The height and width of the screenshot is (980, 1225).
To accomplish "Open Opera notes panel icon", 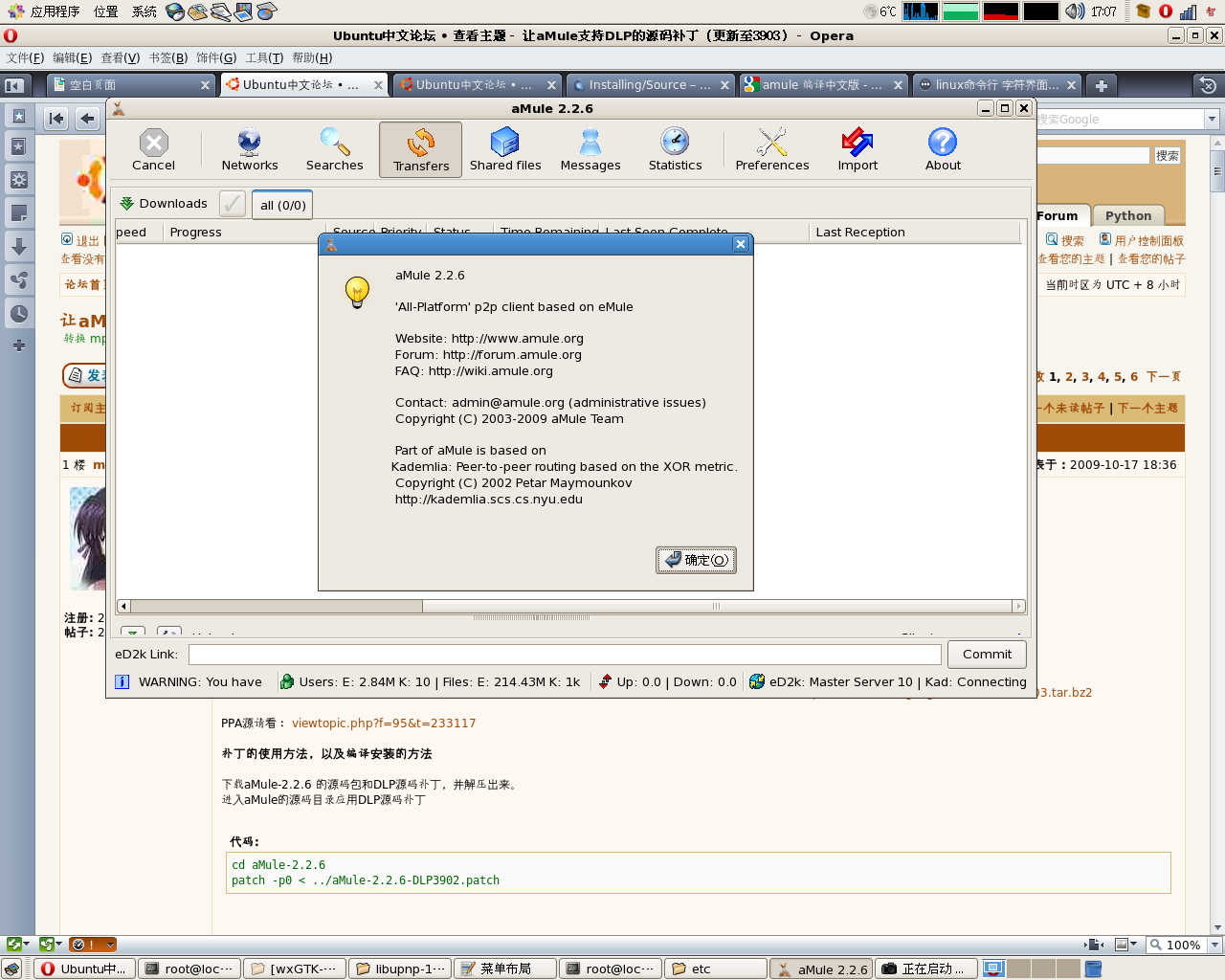I will 18,213.
